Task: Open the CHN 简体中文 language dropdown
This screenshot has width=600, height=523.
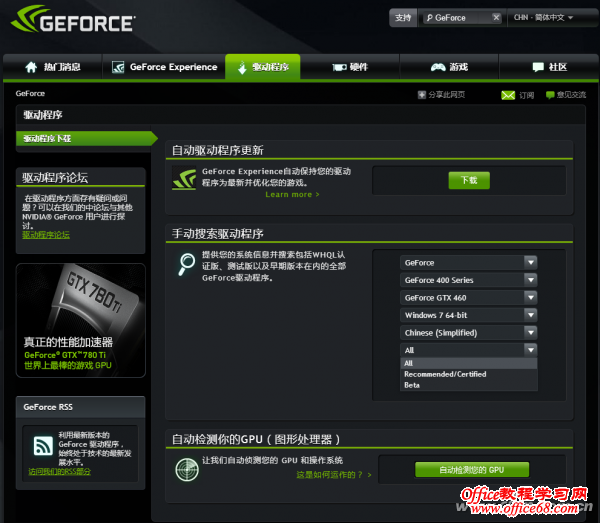Action: point(543,18)
